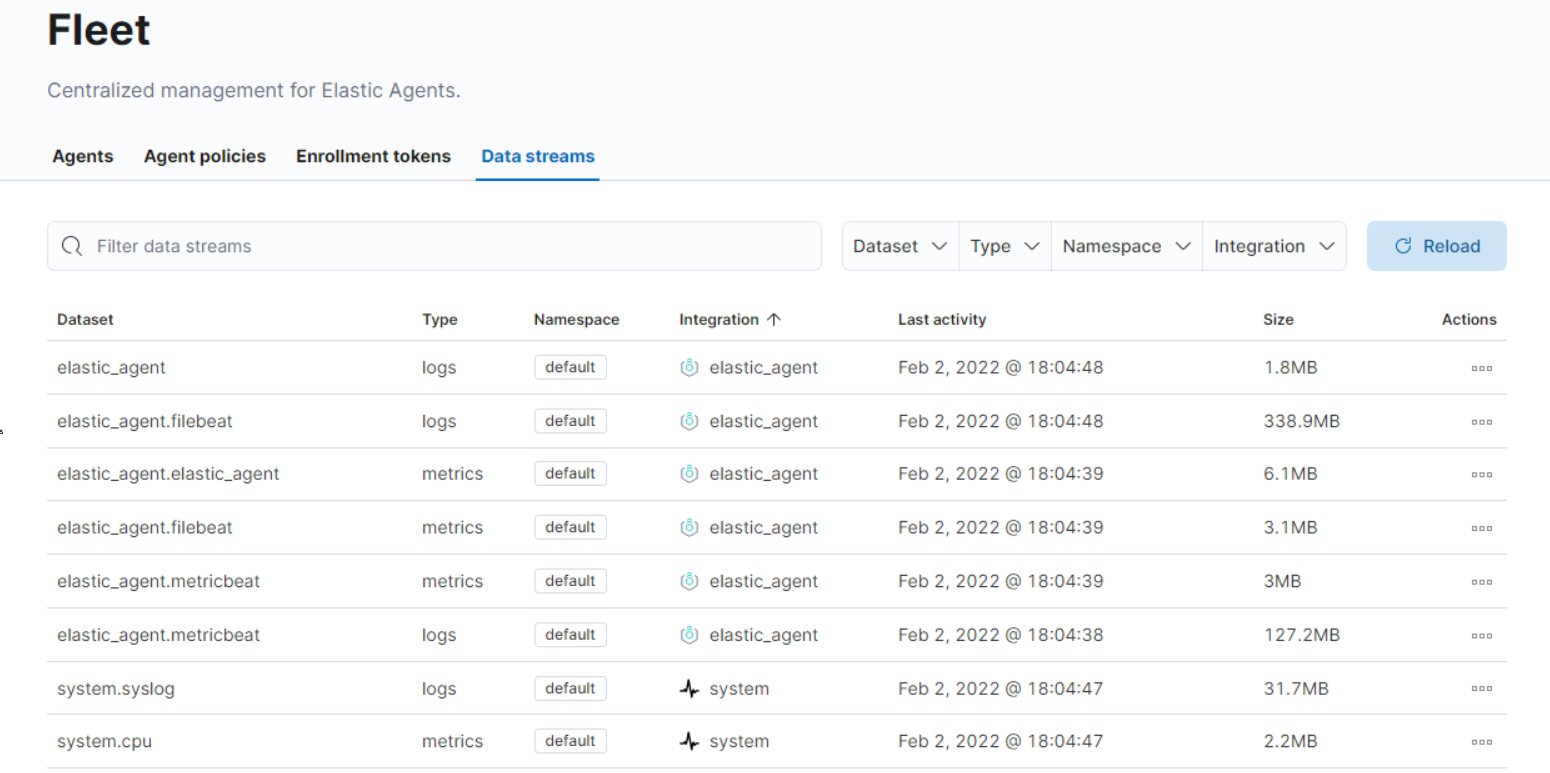Click the 18:04:38 last activity timestamp
This screenshot has height=773, width=1550.
point(1000,635)
